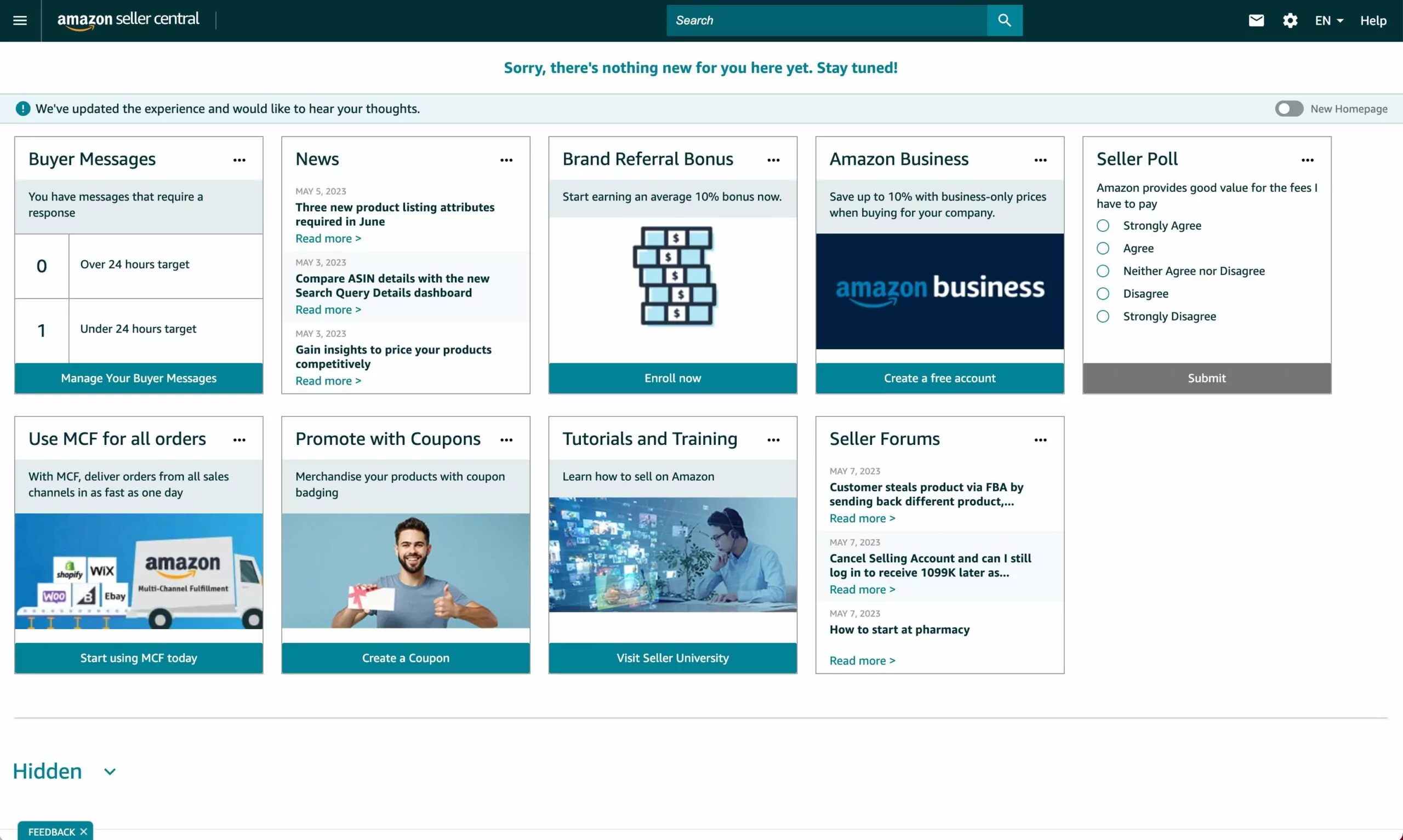The image size is (1403, 840).
Task: Enable the New Homepage toggle
Action: click(1288, 108)
